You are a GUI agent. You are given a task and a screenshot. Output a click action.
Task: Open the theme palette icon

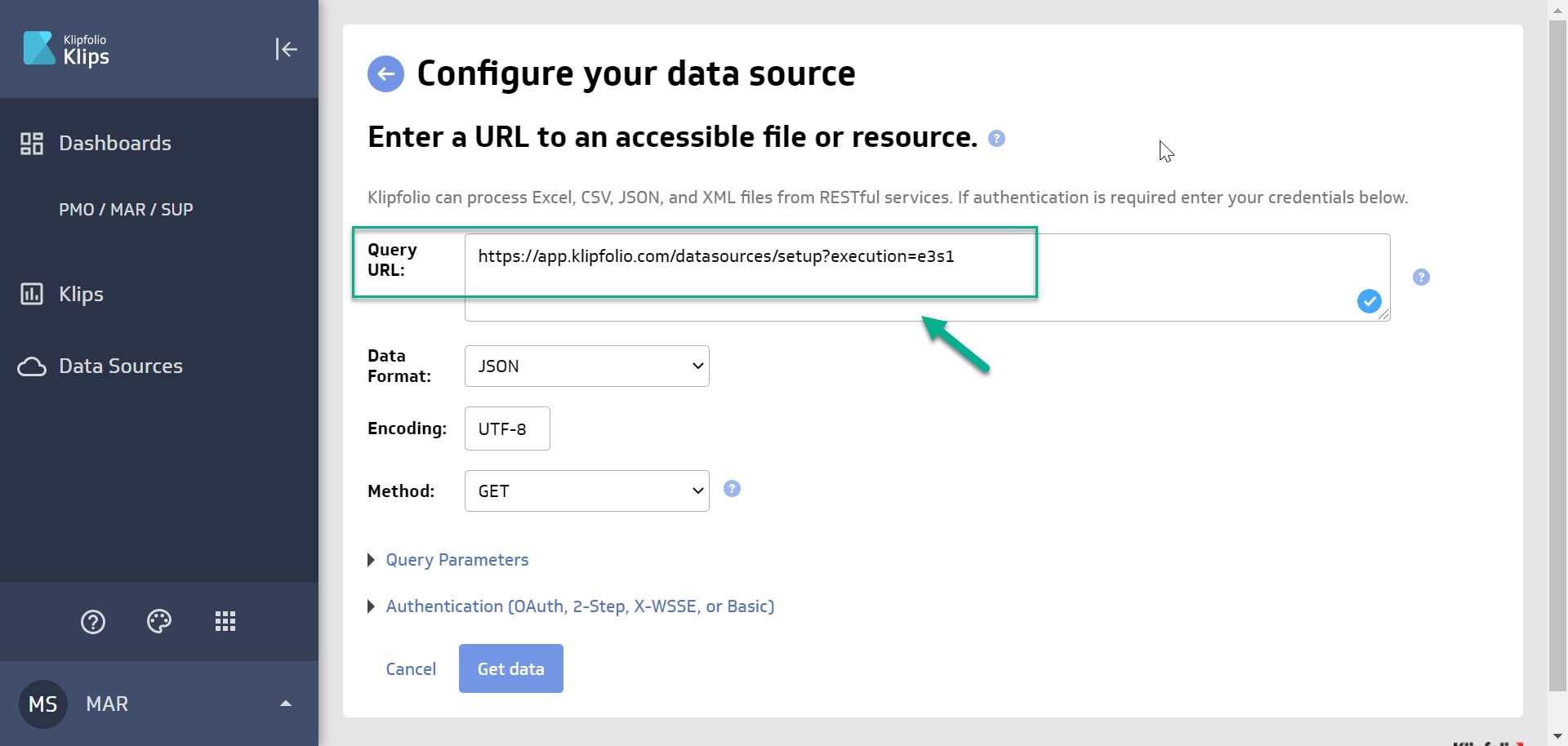159,622
